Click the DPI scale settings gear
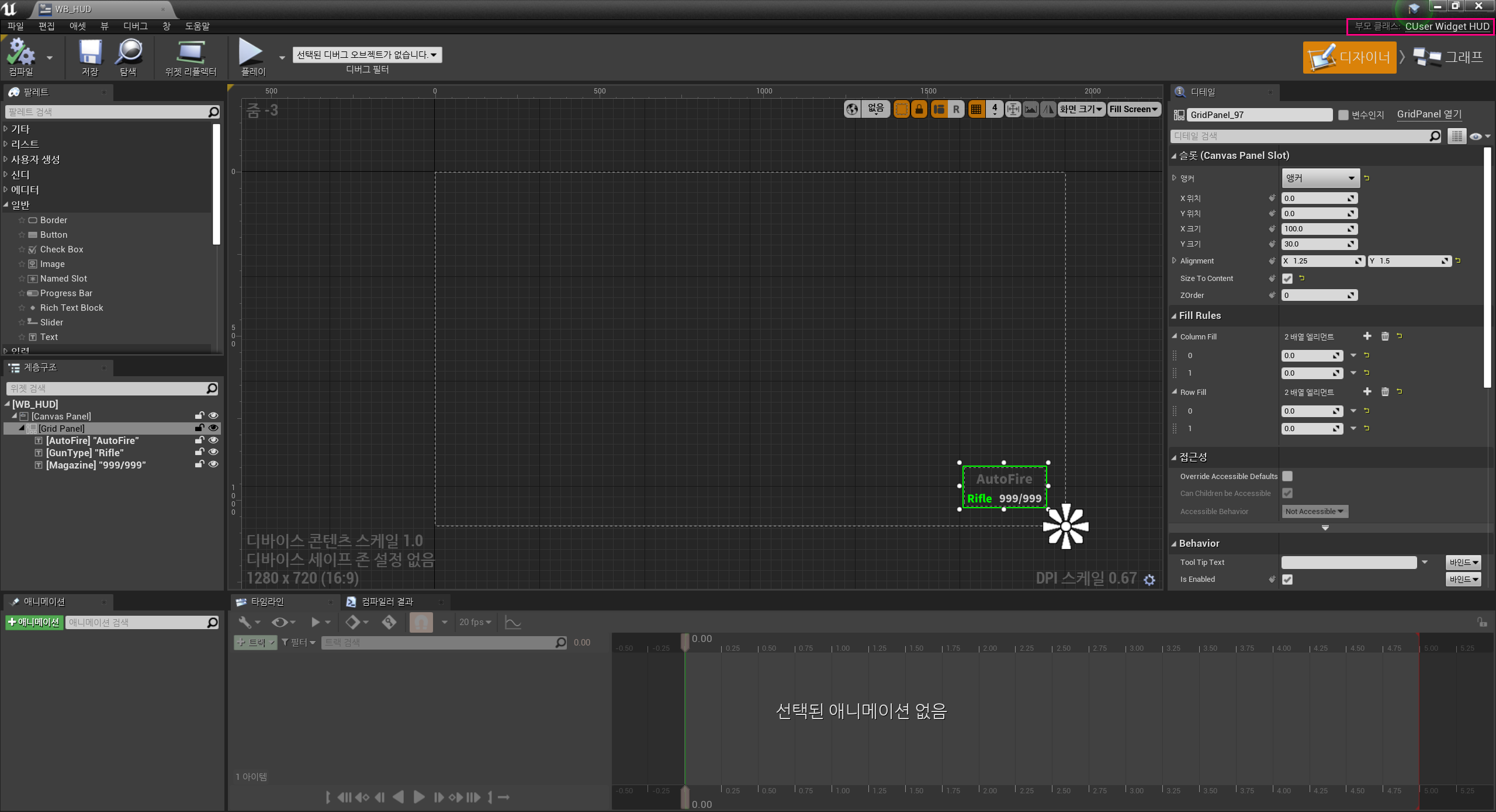 click(x=1149, y=579)
